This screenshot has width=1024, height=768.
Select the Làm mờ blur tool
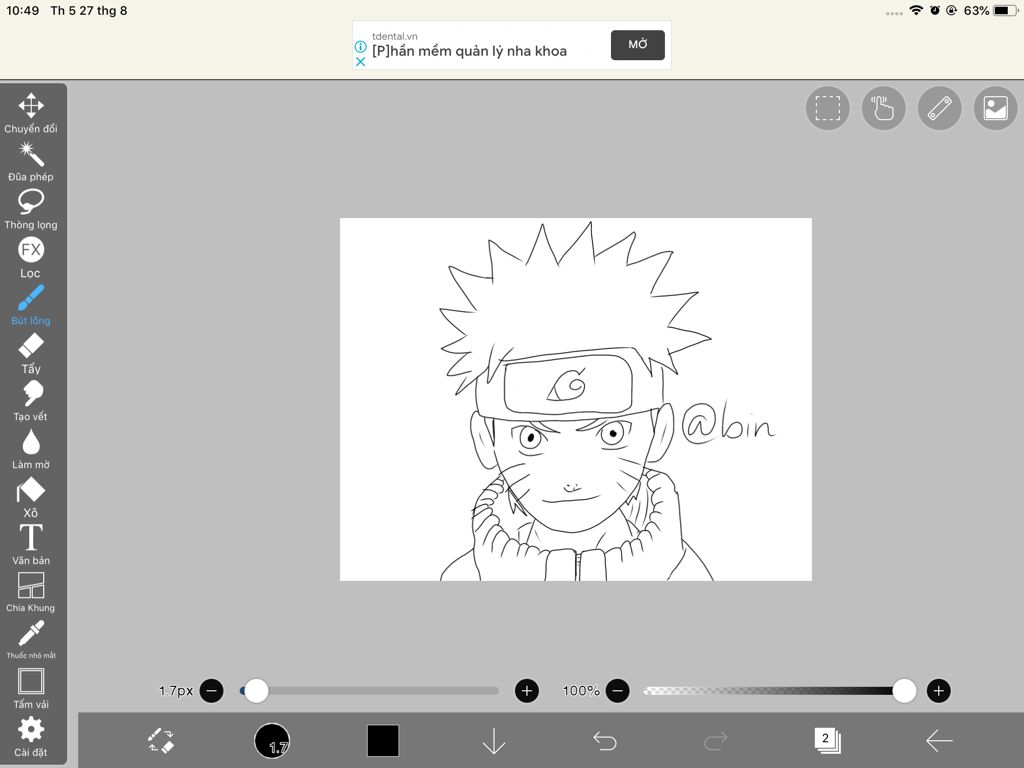click(x=31, y=449)
